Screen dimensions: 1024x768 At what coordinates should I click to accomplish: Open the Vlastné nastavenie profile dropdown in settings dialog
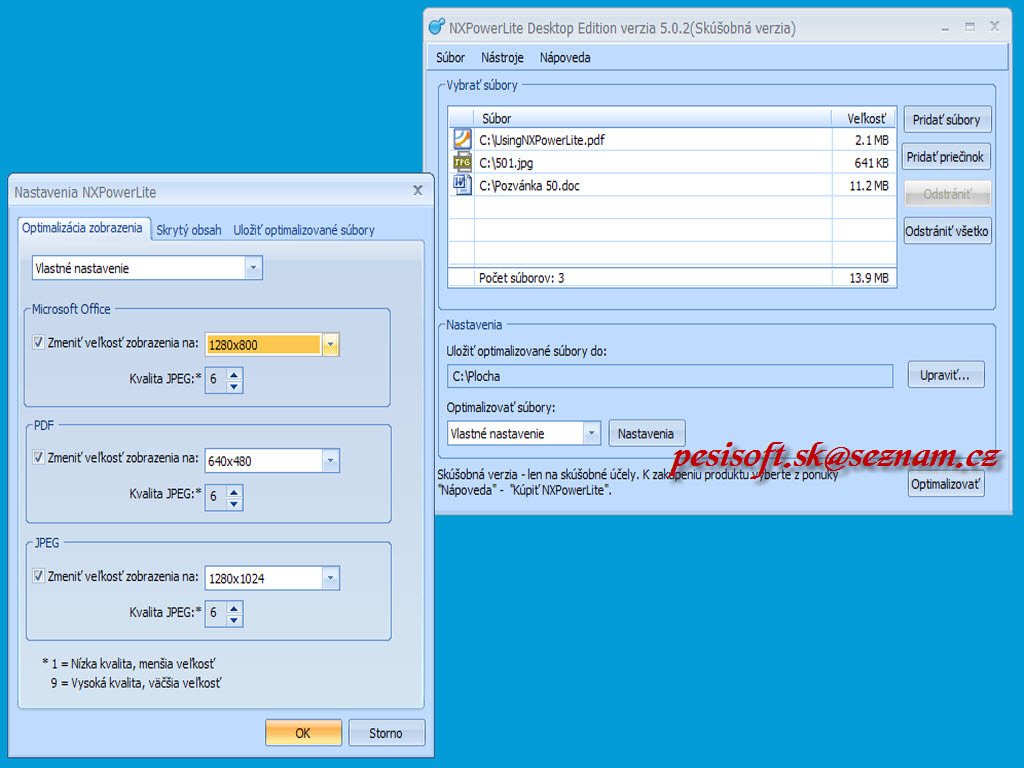253,268
